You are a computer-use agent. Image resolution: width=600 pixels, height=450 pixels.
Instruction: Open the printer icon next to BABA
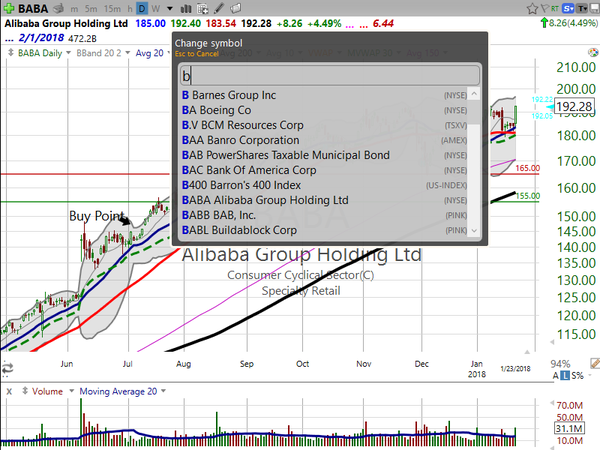click(x=58, y=8)
